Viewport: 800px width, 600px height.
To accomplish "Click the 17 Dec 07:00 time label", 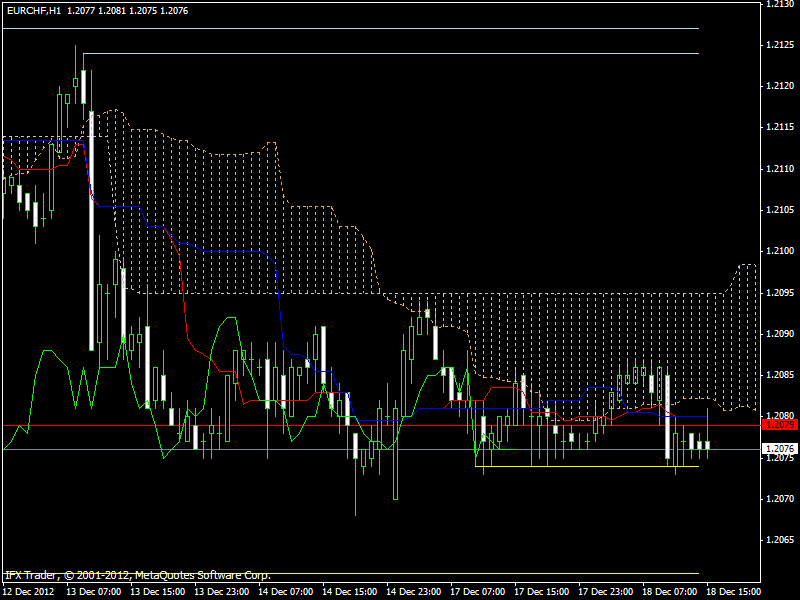I will [478, 592].
